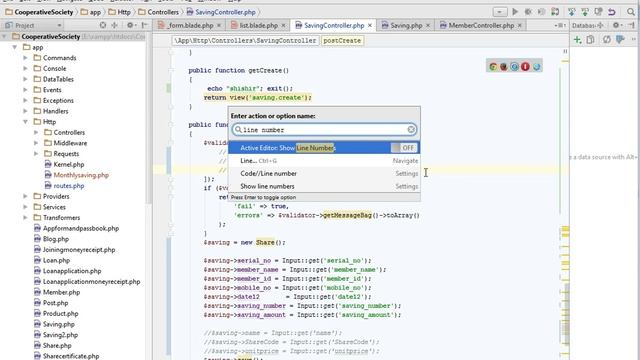The image size is (640, 360).
Task: Open the run configuration dropdown
Action: click(x=500, y=12)
